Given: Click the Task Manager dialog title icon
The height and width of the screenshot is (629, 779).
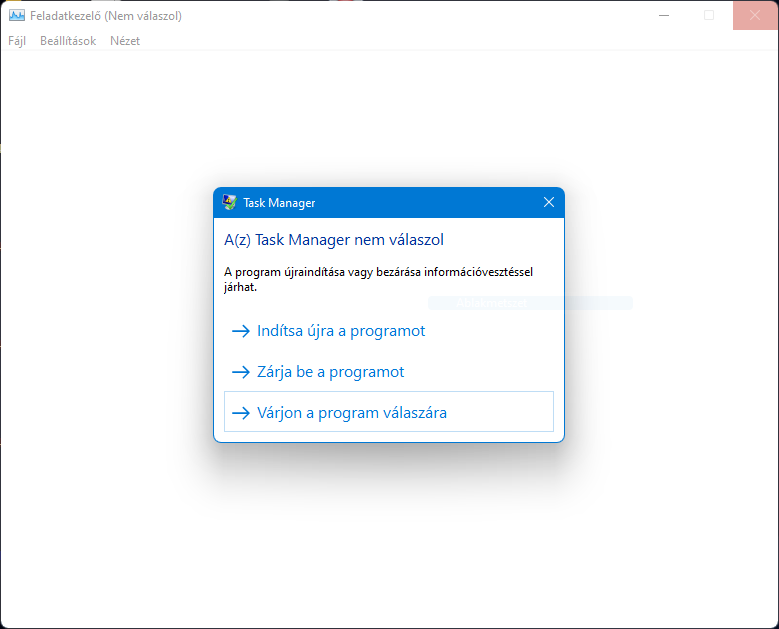Looking at the screenshot, I should (230, 202).
